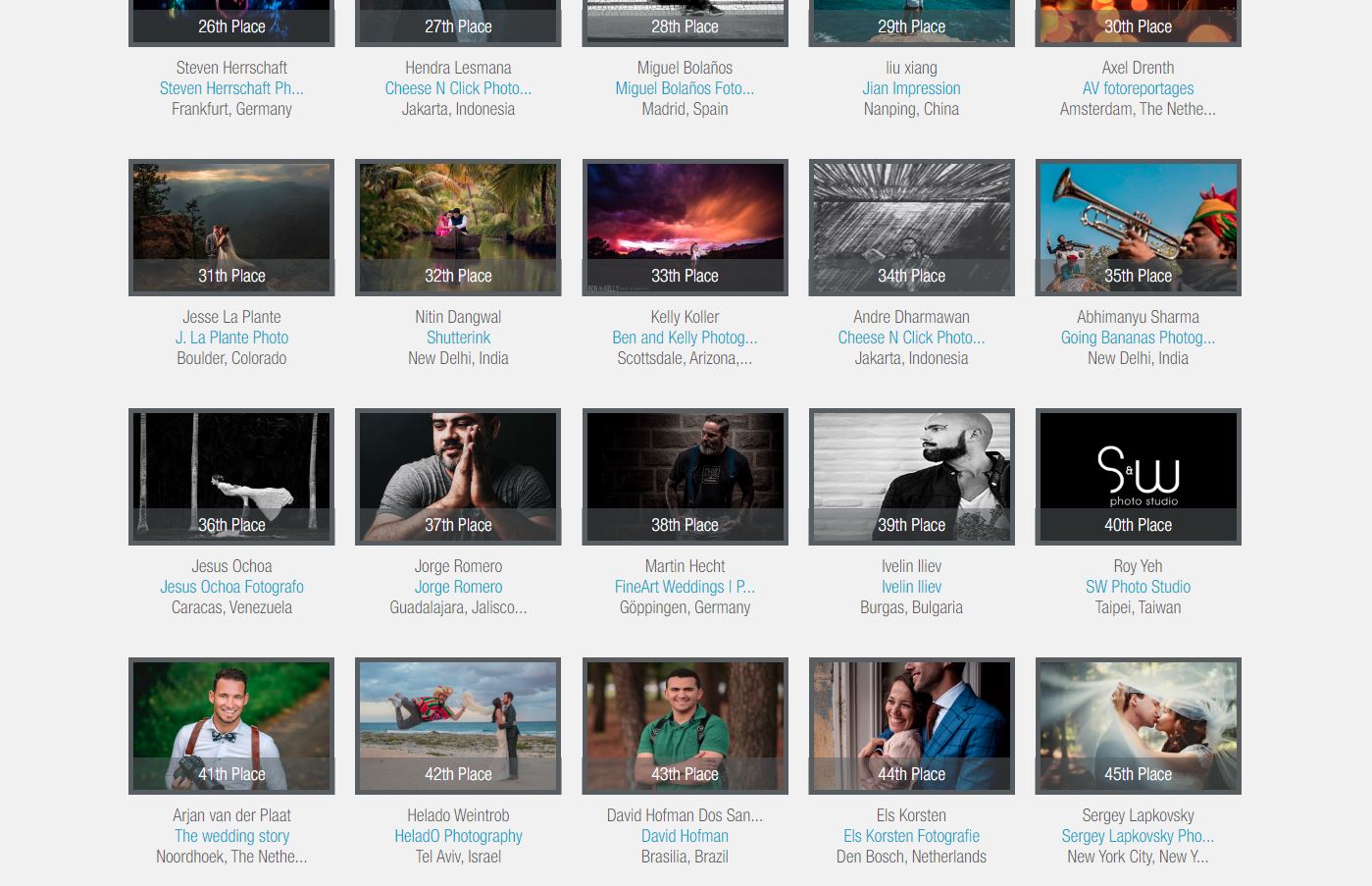Click the 39th Place bearded man portrait
Screen dimensions: 1372x886
[911, 467]
